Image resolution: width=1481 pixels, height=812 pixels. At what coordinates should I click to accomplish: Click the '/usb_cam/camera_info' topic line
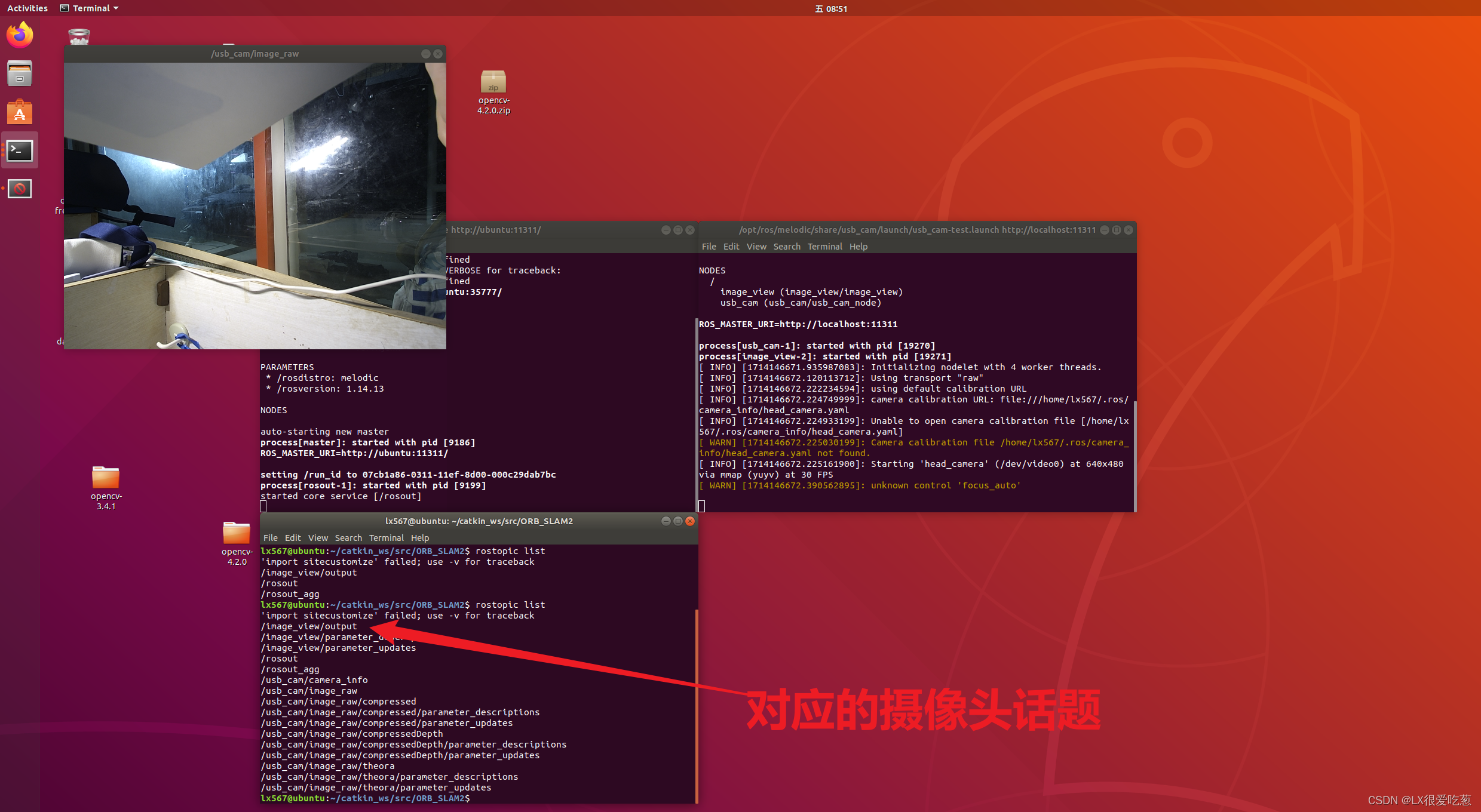(314, 680)
